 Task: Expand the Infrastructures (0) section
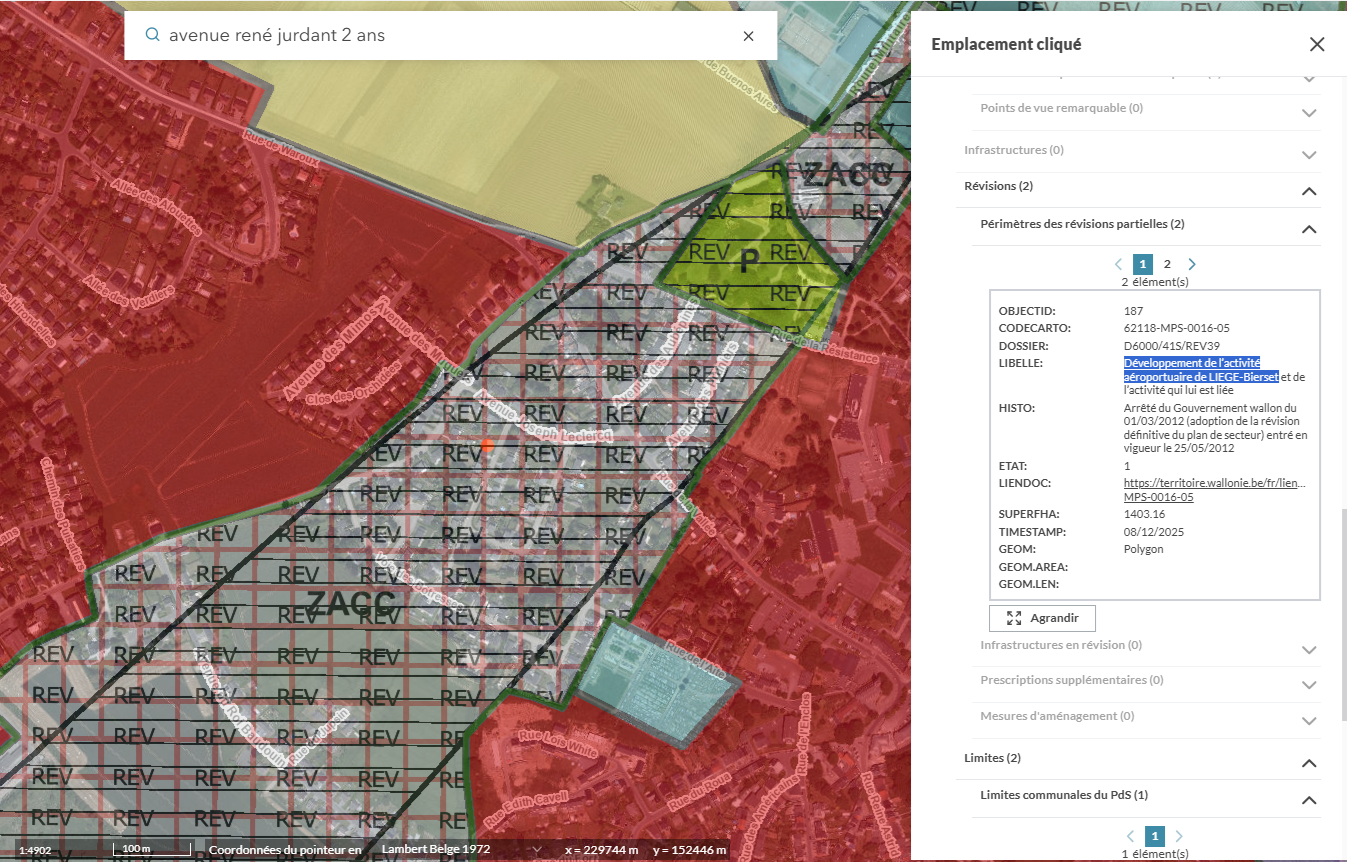(x=1308, y=155)
